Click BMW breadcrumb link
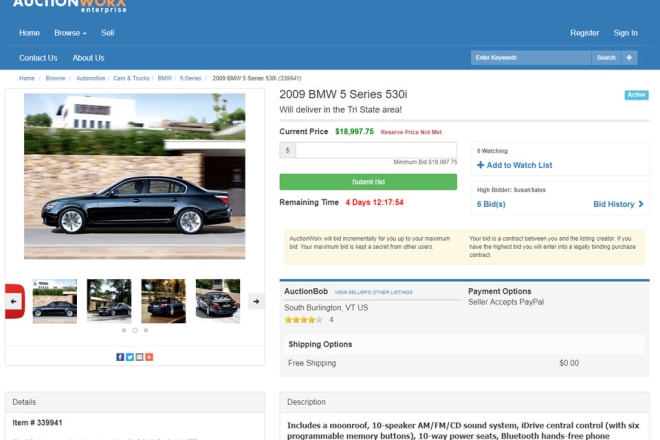The image size is (660, 440). 165,78
